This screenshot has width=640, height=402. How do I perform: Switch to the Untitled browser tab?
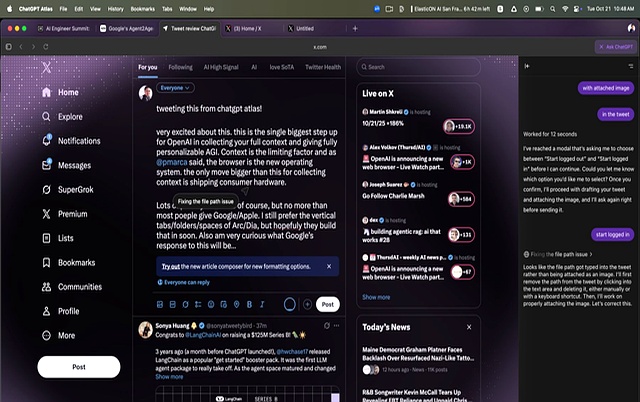pyautogui.click(x=305, y=29)
